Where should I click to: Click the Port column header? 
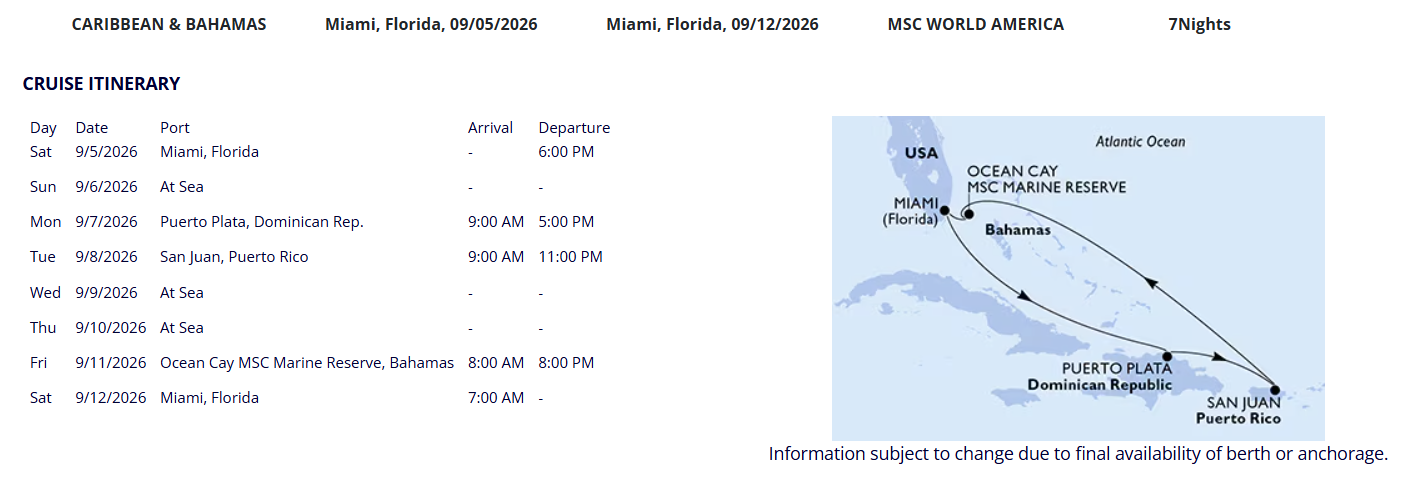174,128
